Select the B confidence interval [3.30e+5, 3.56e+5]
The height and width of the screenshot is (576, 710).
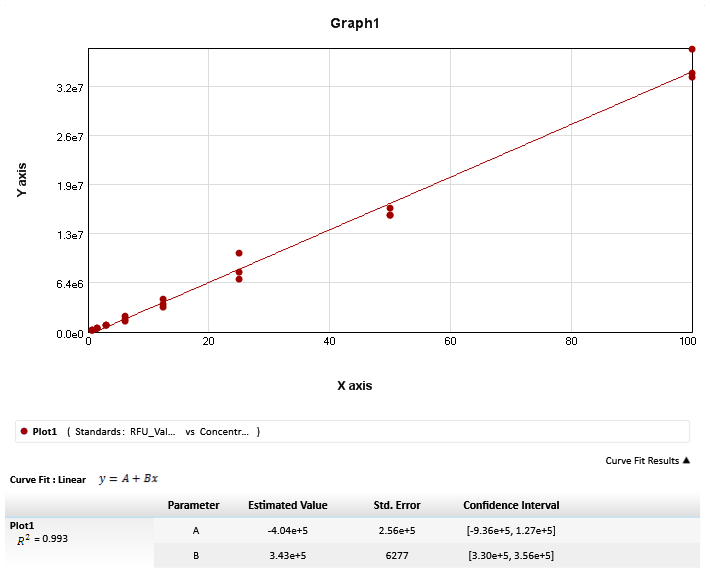point(510,556)
